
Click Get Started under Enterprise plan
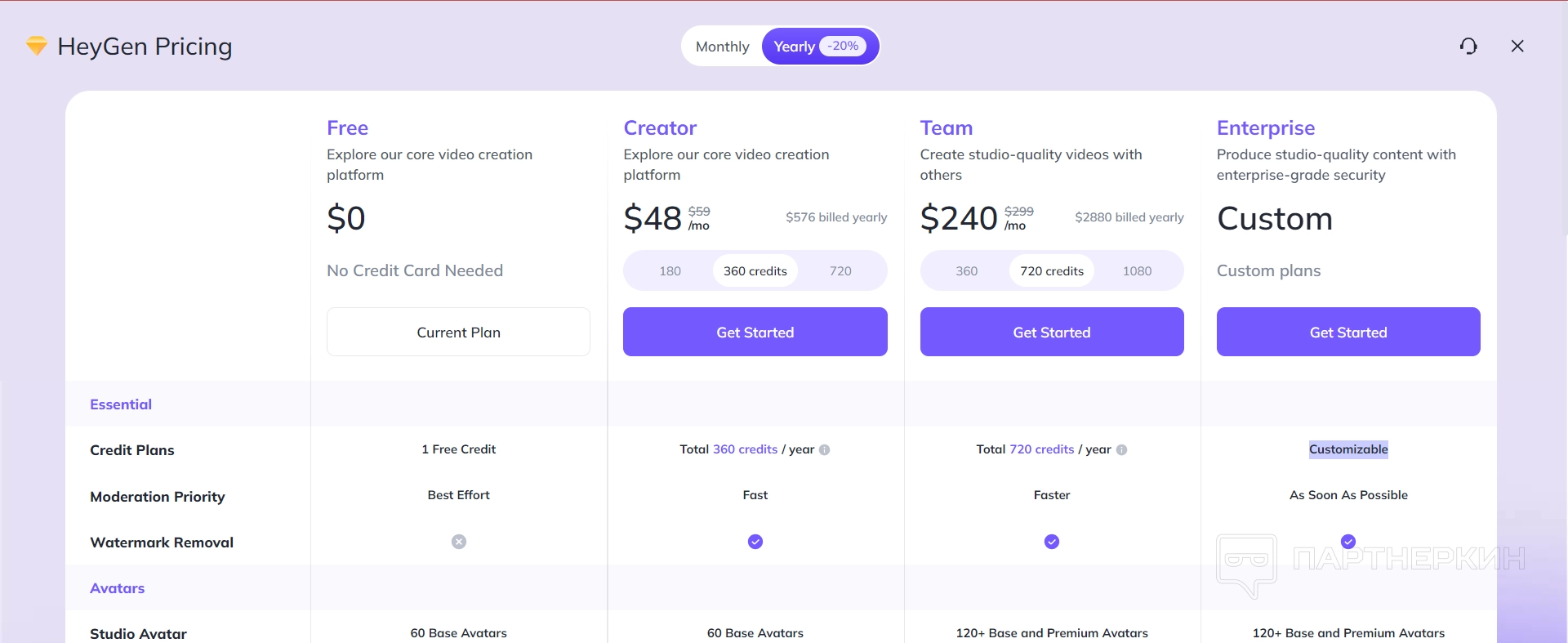point(1347,332)
